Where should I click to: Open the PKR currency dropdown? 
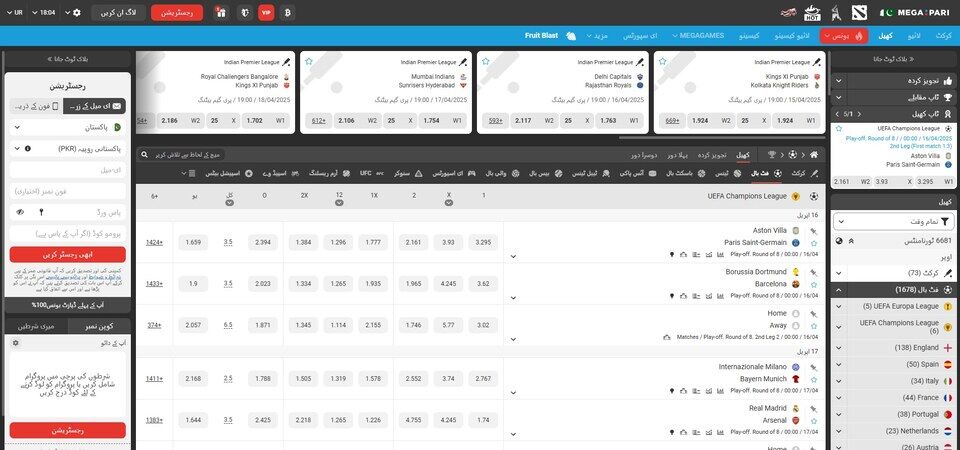(67, 148)
